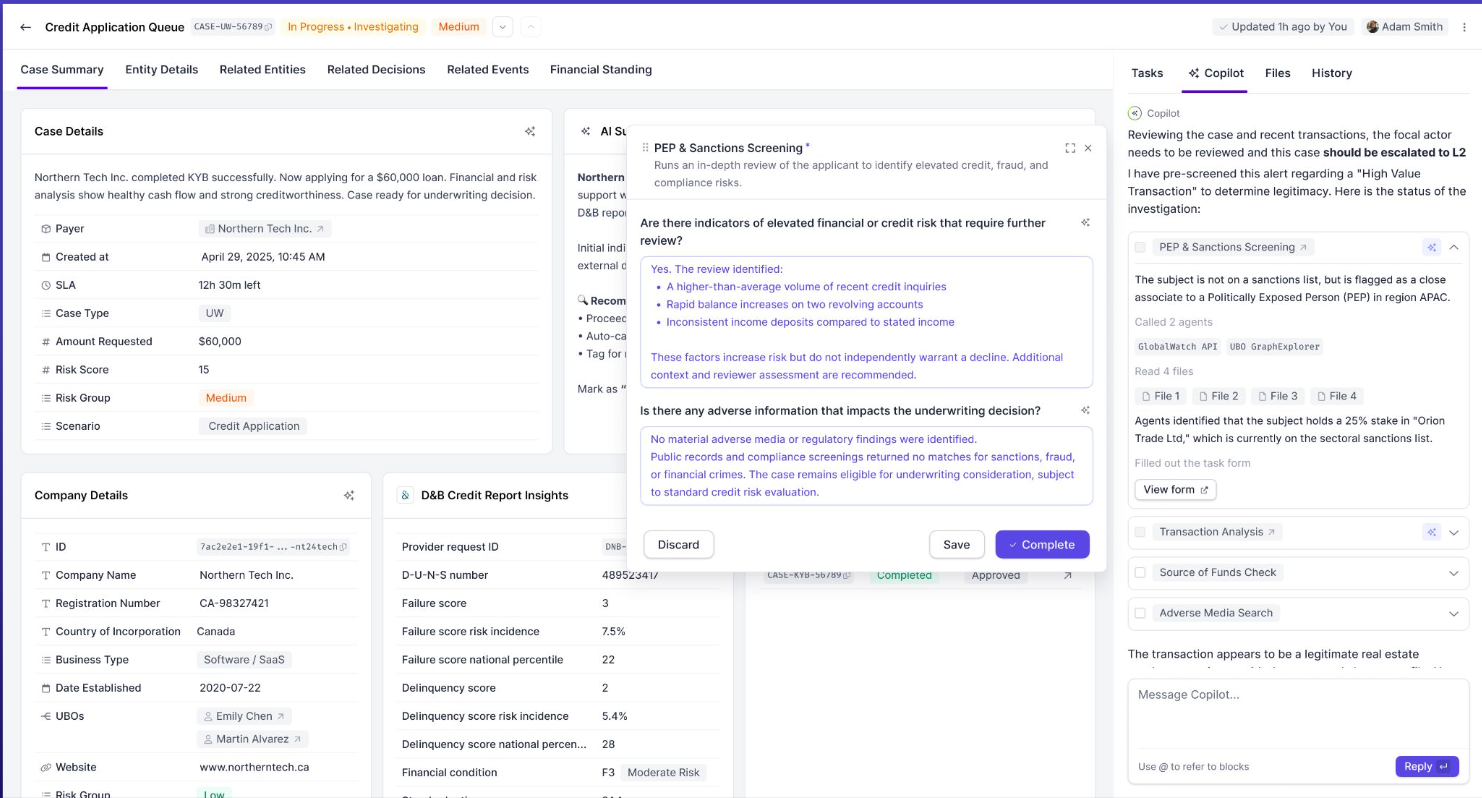Click the GlobalWatch API agent tag
This screenshot has height=798, width=1482.
tap(1178, 347)
